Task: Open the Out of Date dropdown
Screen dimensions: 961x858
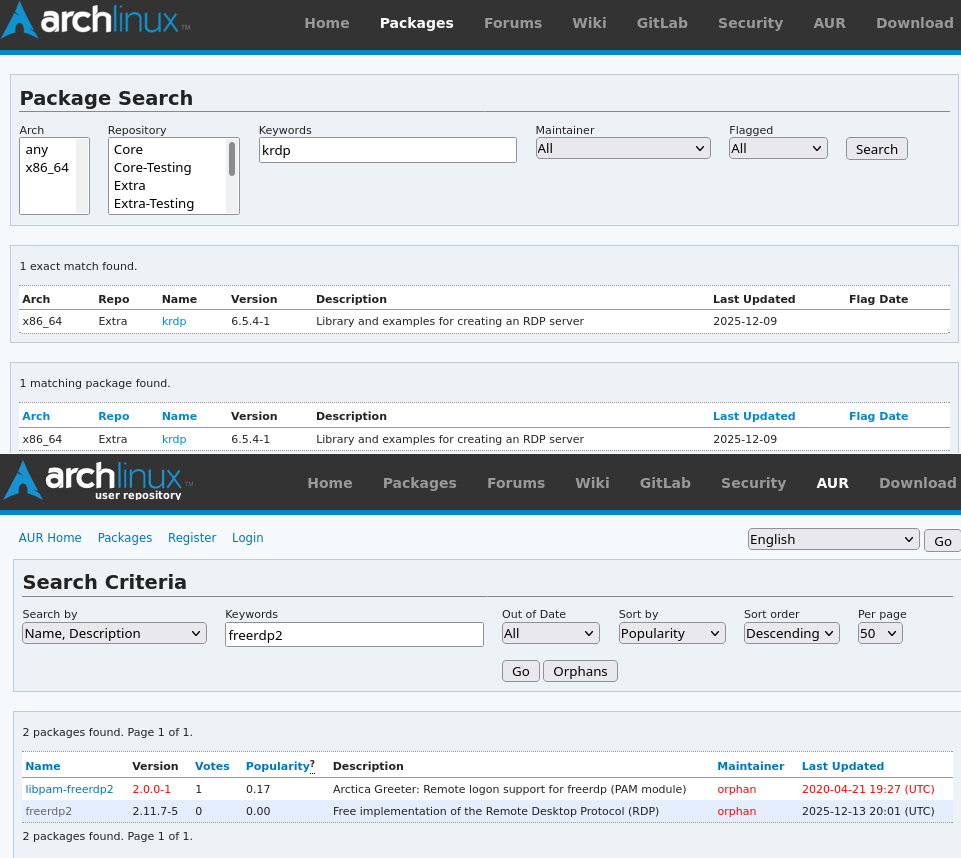Action: click(x=550, y=634)
